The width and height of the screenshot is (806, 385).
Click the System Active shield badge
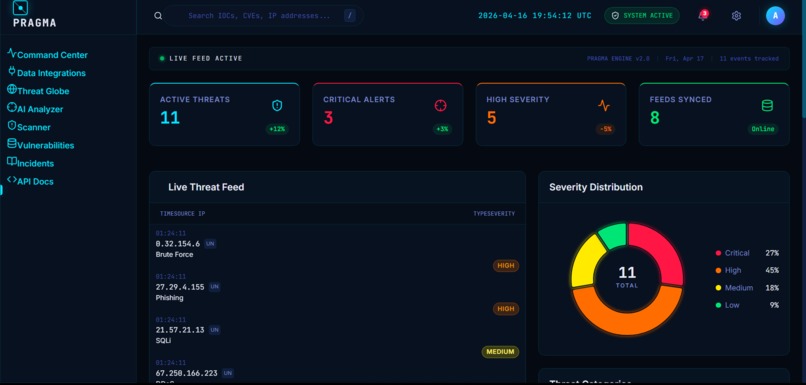[642, 16]
